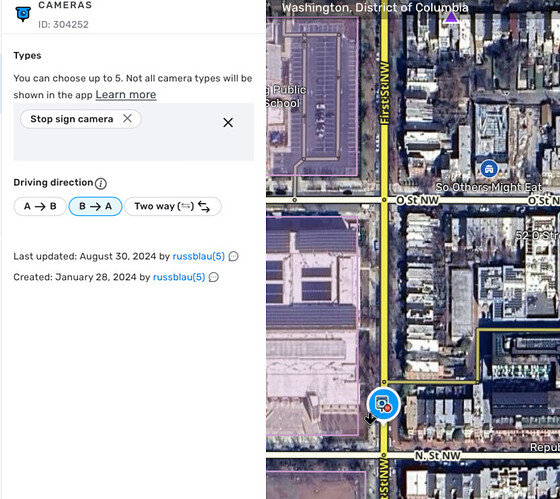
Task: Show Driving direction info tooltip
Action: click(x=101, y=183)
